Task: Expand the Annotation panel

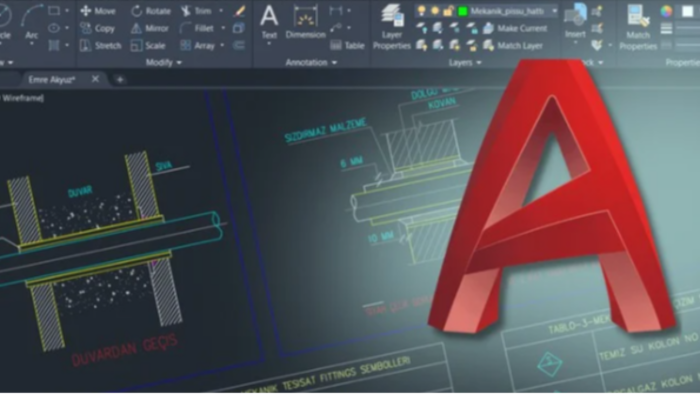Action: 311,62
